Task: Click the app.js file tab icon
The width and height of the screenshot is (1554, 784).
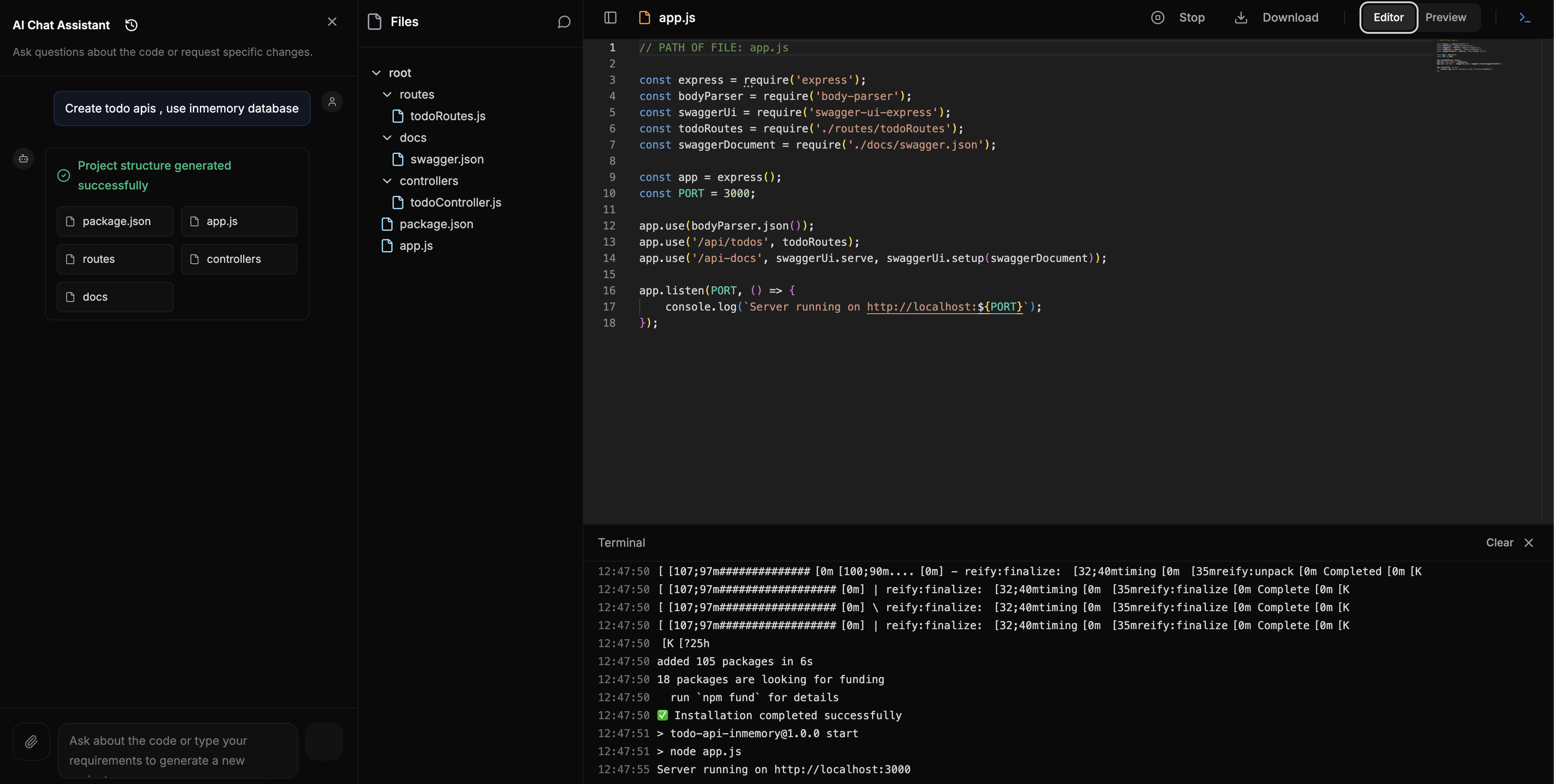Action: 644,18
